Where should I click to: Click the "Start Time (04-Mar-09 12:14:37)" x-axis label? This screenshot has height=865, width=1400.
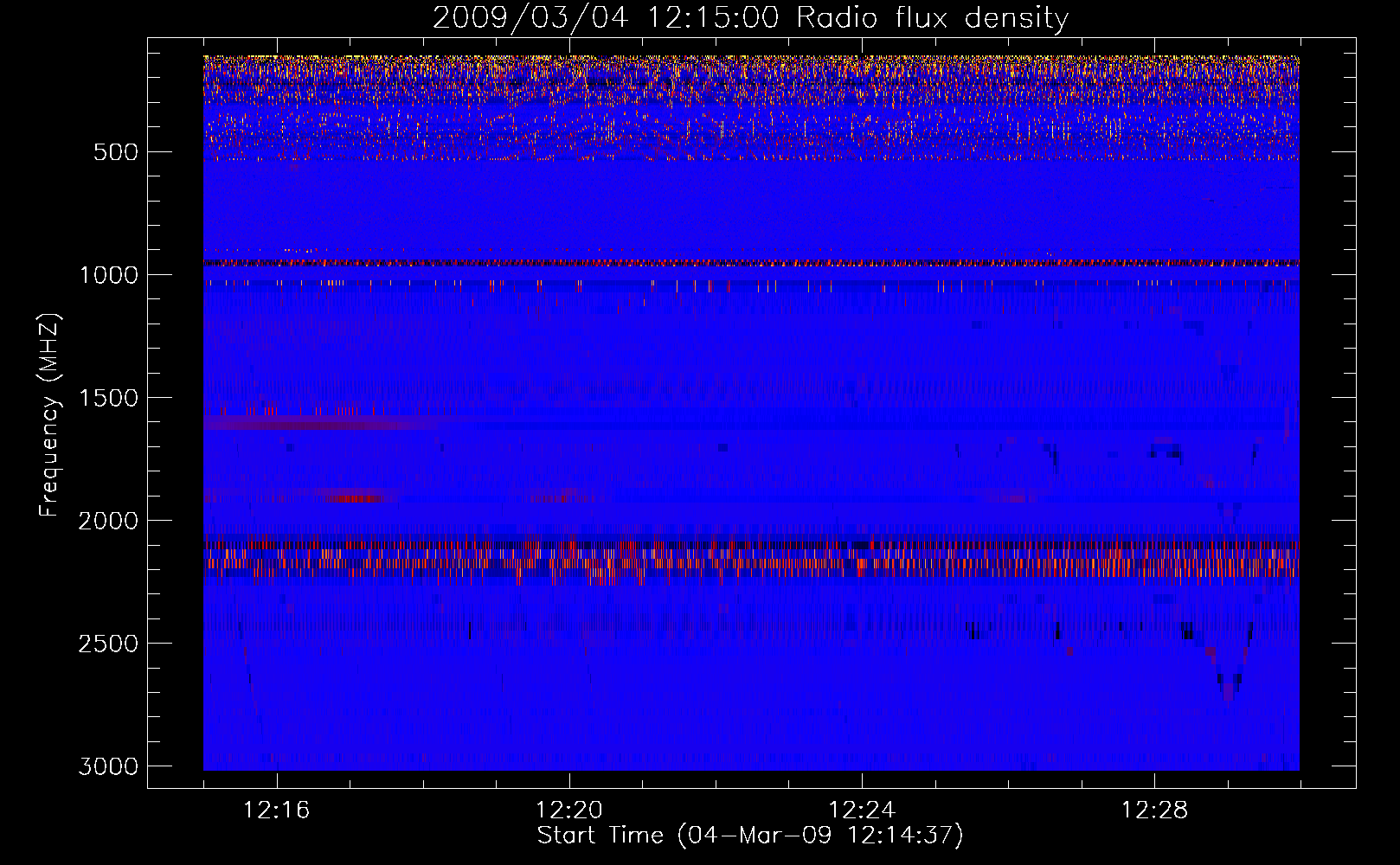click(750, 836)
